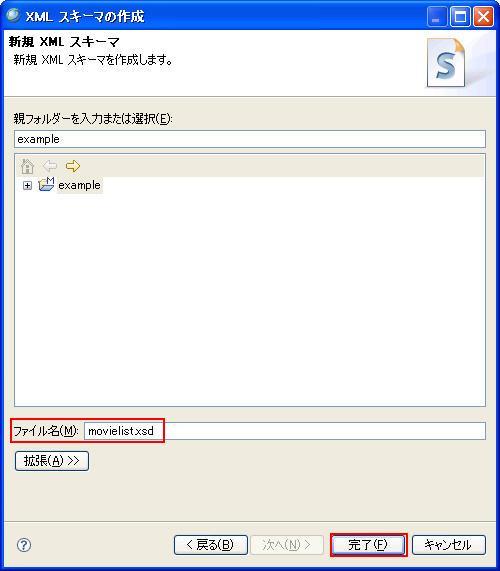Click the home icon in folder navigation

tap(27, 166)
